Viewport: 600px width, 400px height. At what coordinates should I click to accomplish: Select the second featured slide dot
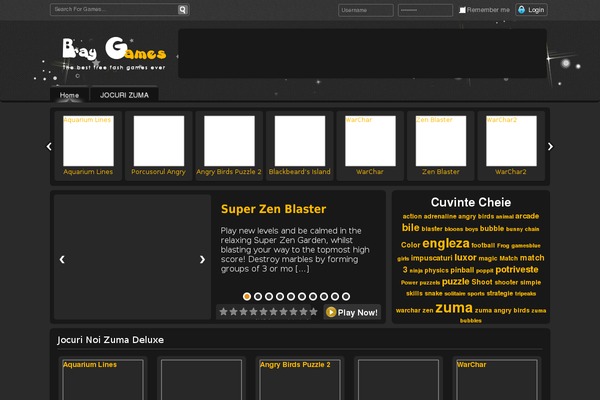tap(258, 296)
